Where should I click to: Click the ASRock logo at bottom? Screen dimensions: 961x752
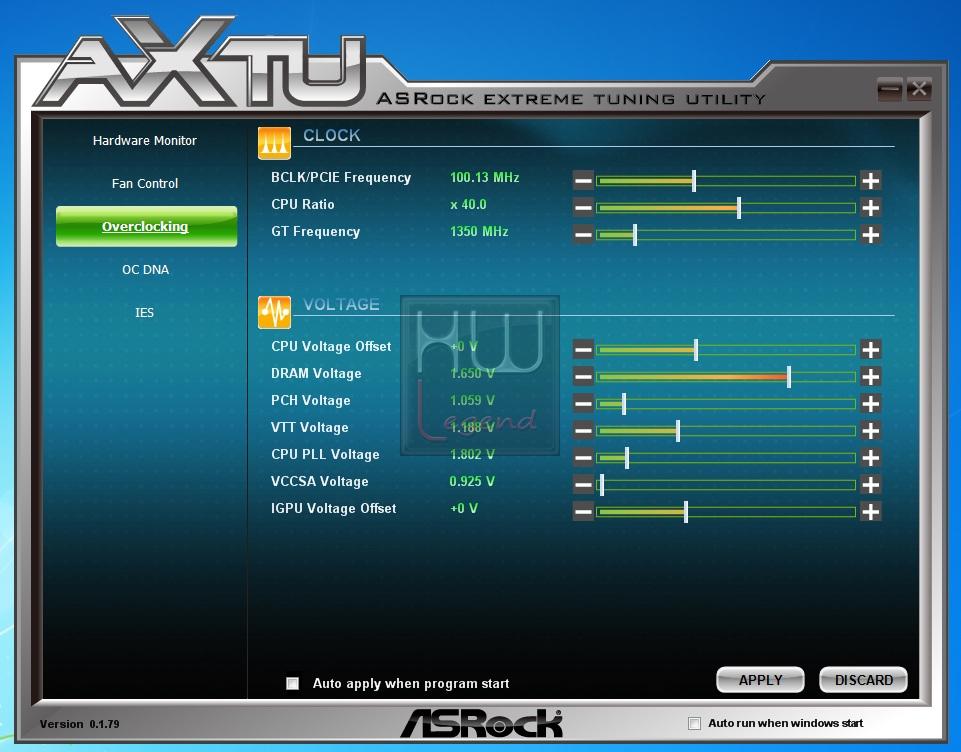click(x=482, y=724)
